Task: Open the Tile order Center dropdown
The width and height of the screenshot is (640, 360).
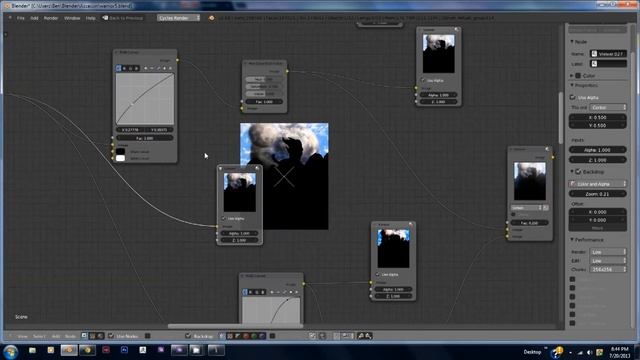Action: click(608, 107)
